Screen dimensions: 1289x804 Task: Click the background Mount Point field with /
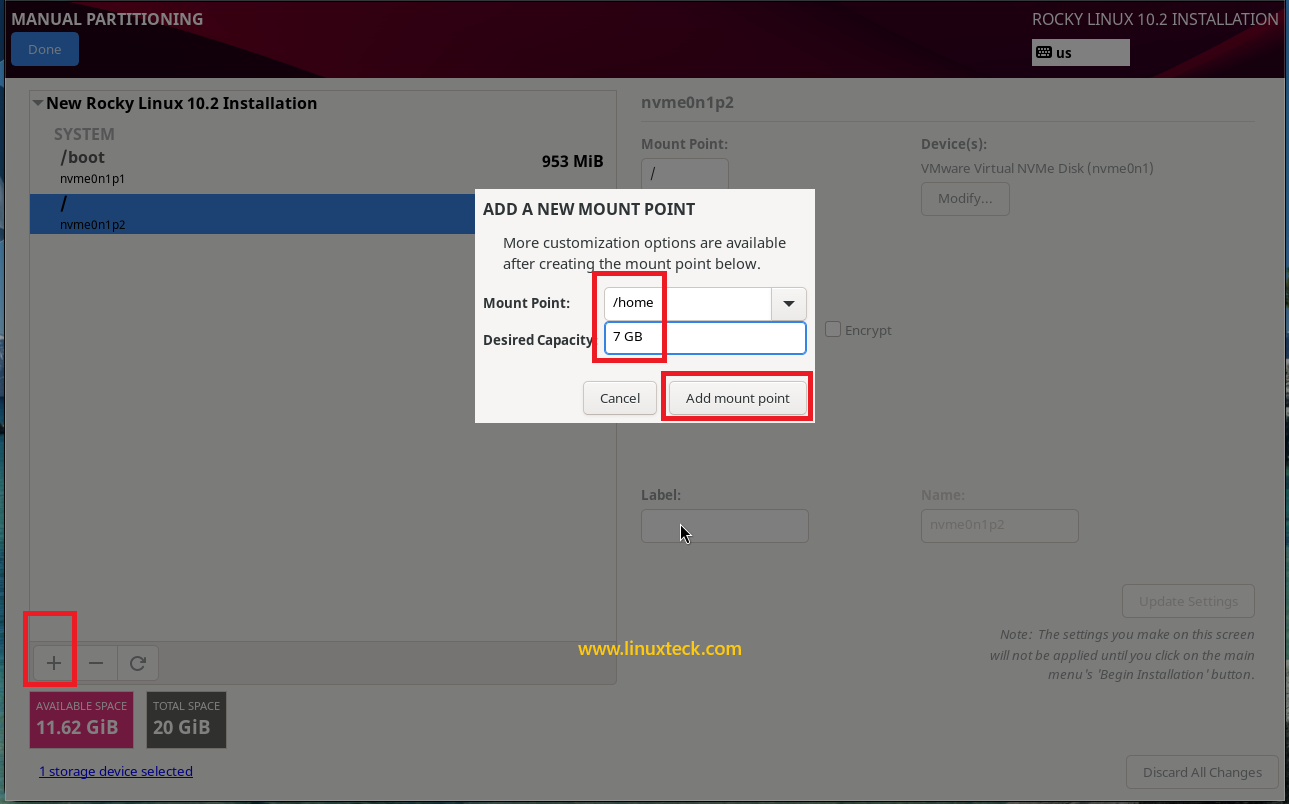[x=685, y=174]
